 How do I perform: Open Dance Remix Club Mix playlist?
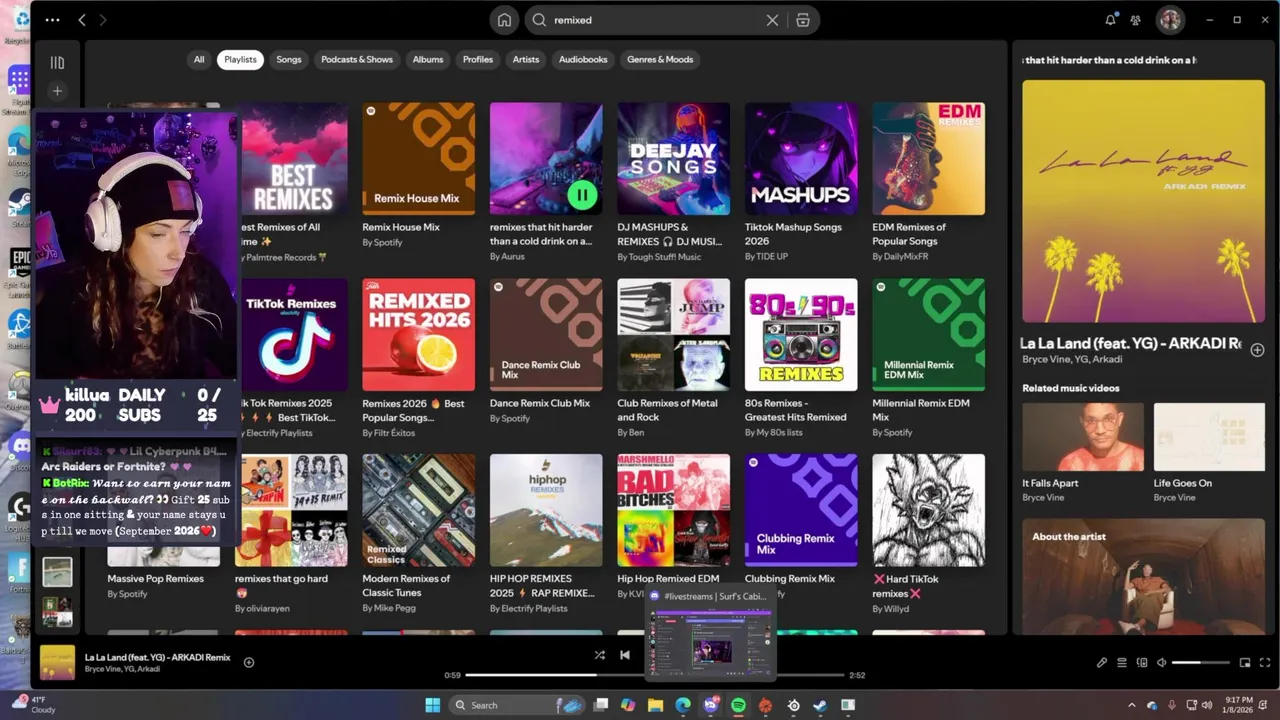click(x=546, y=334)
